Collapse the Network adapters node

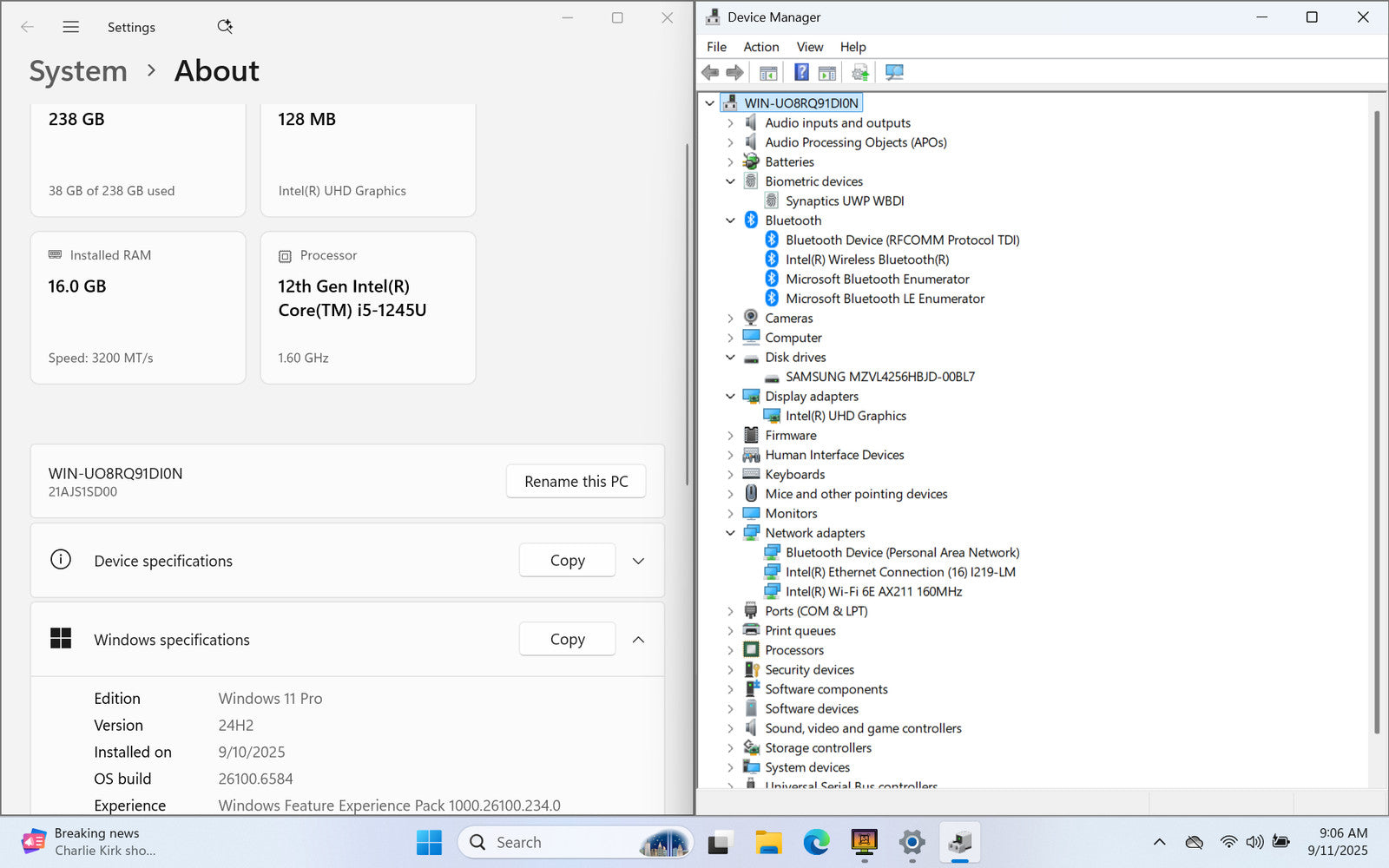click(730, 533)
